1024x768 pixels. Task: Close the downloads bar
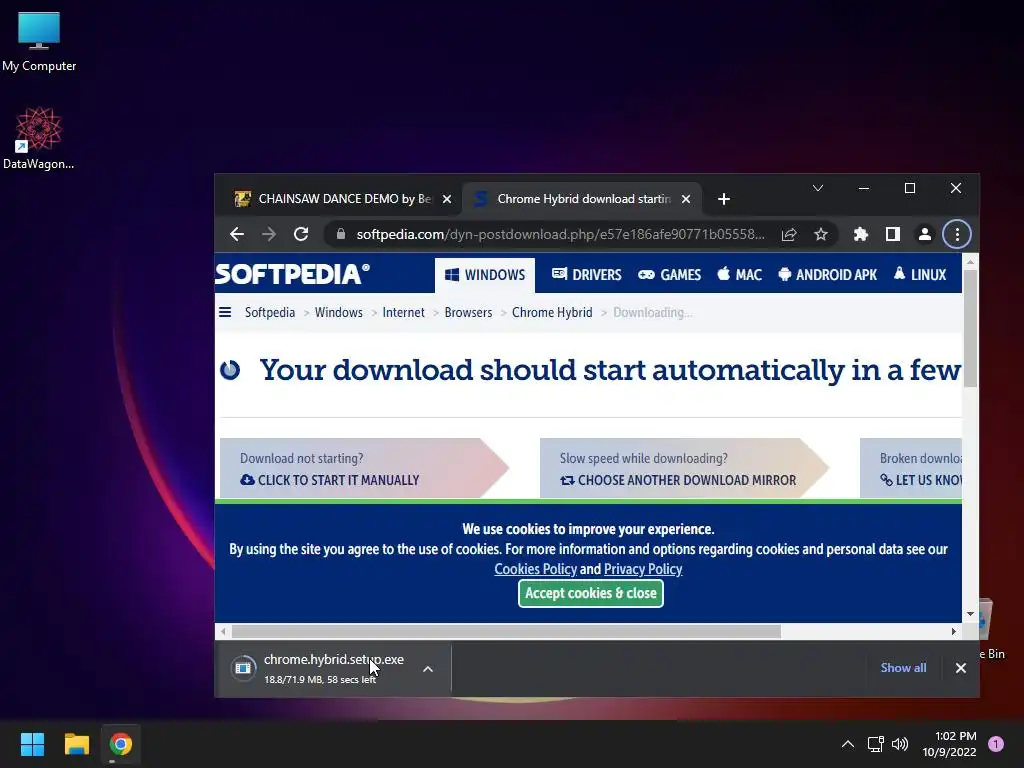click(x=961, y=668)
